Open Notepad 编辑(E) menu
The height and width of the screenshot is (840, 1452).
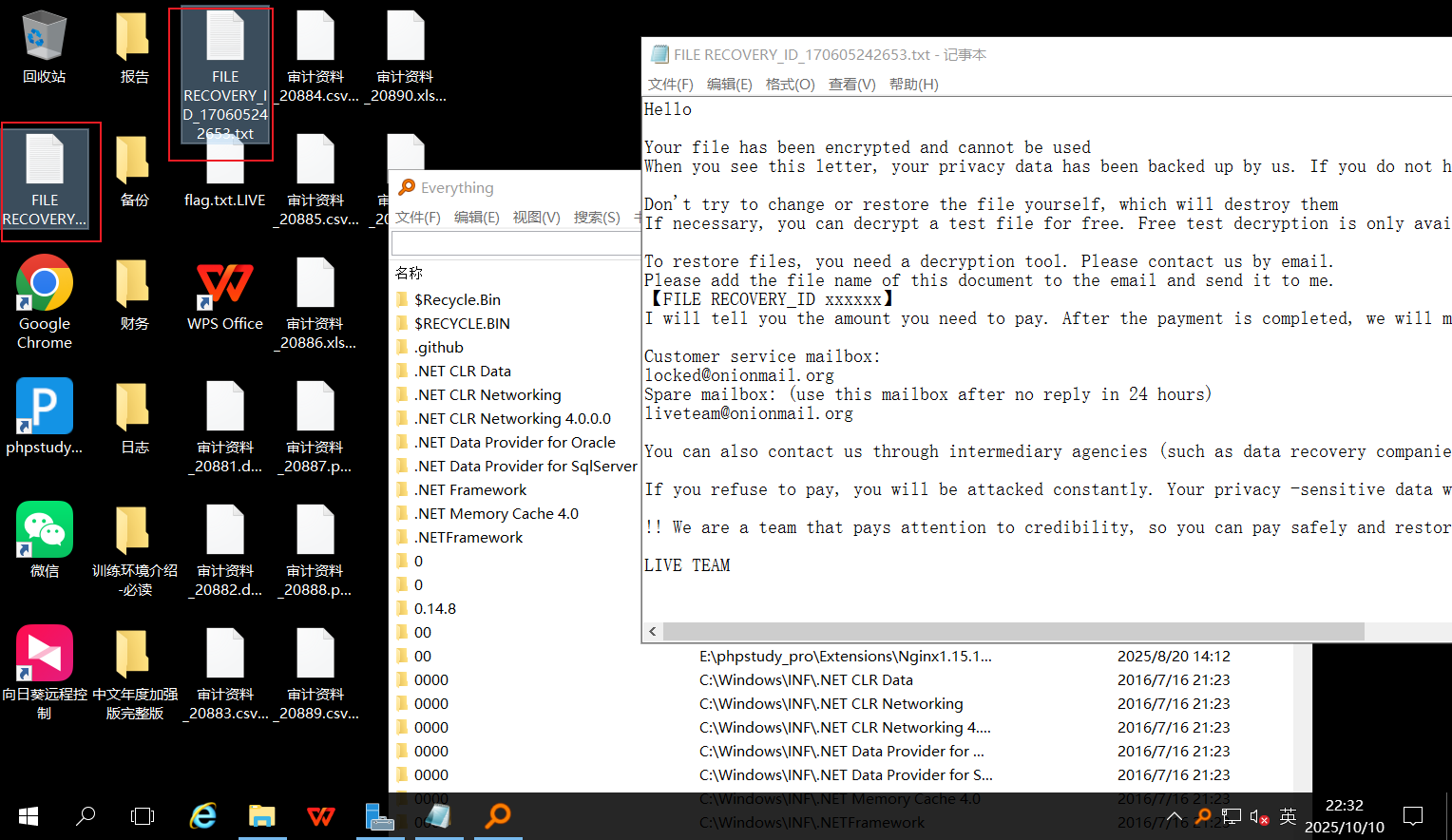(730, 84)
